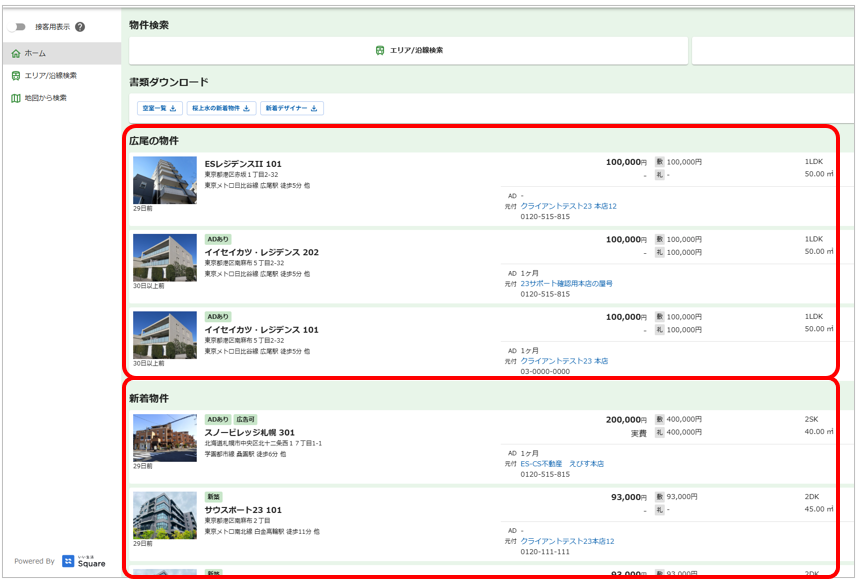Viewport: 856px width, 579px height.
Task: Click the 敷 badge showing 93,000円 for サウスポート23 101
Action: click(x=659, y=497)
